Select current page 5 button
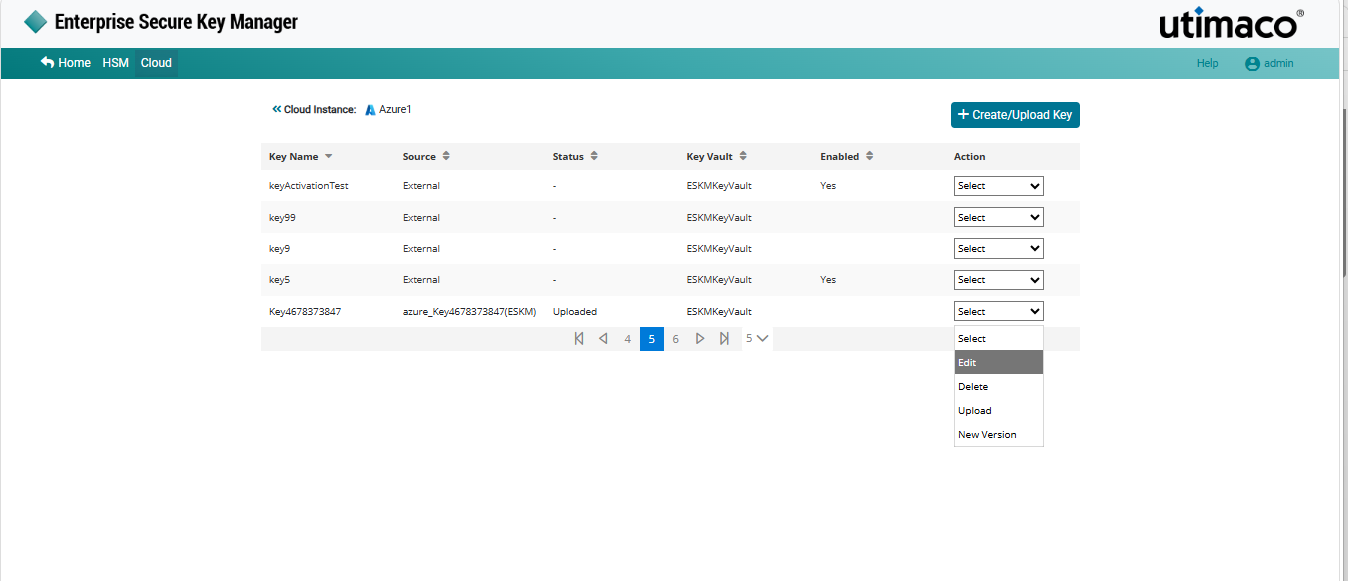 pos(651,339)
